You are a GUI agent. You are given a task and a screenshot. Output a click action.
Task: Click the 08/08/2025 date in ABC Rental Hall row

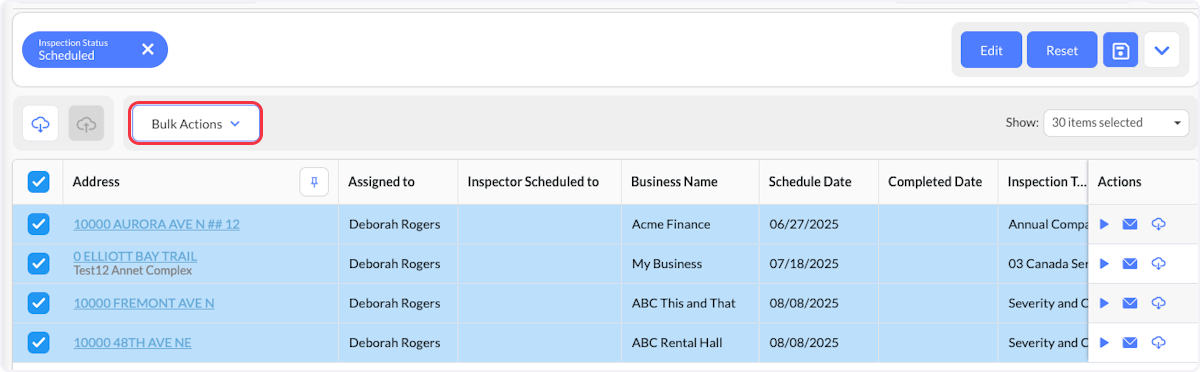[x=803, y=343]
